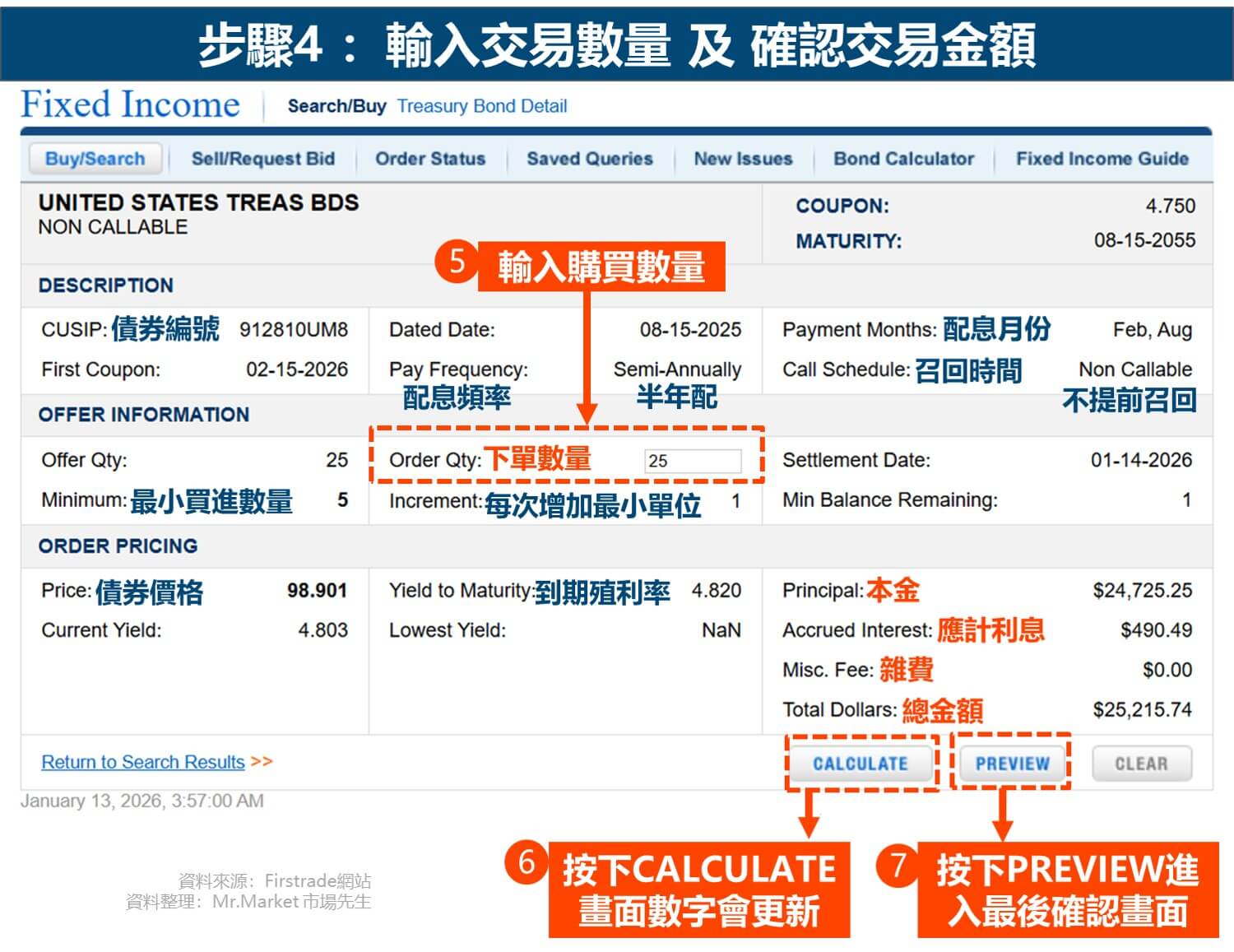View the Saved Queries tab
This screenshot has height=952, width=1234.
point(591,158)
